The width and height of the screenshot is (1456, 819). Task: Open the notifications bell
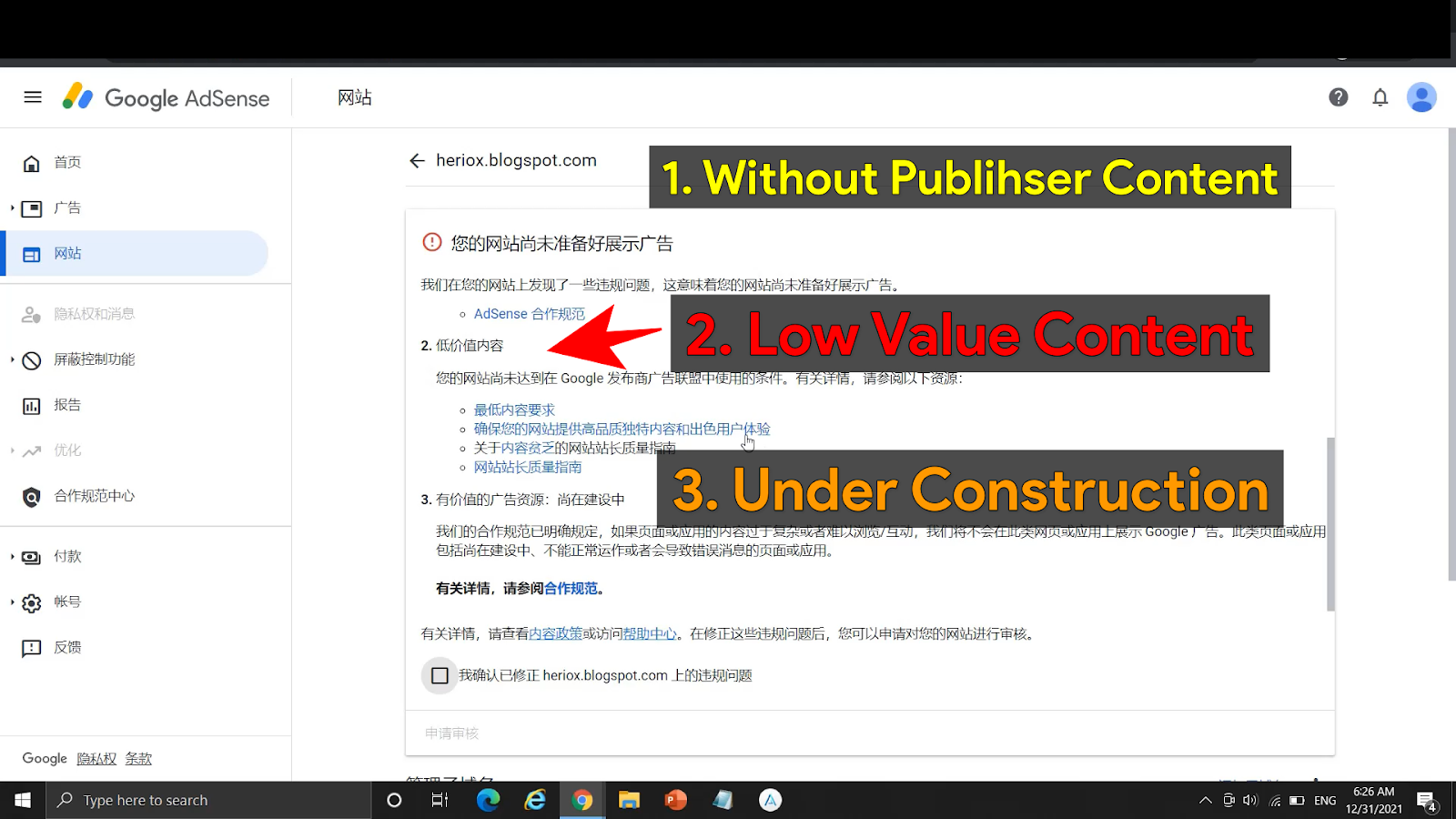click(x=1380, y=97)
